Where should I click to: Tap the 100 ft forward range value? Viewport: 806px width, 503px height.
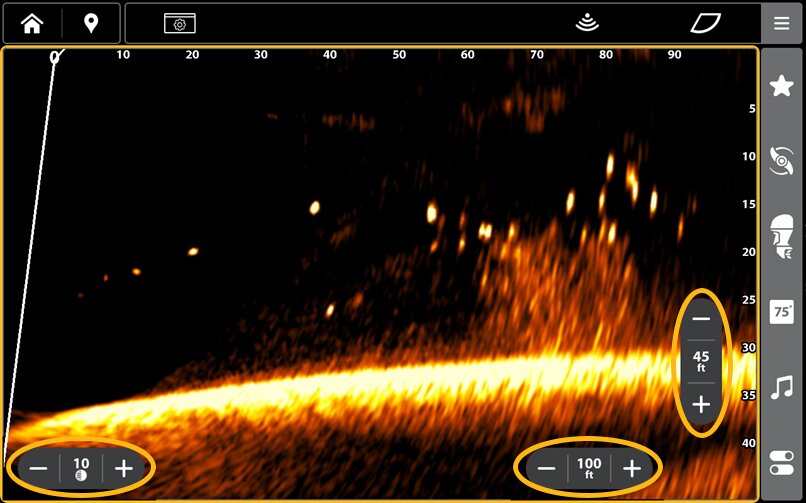(589, 469)
